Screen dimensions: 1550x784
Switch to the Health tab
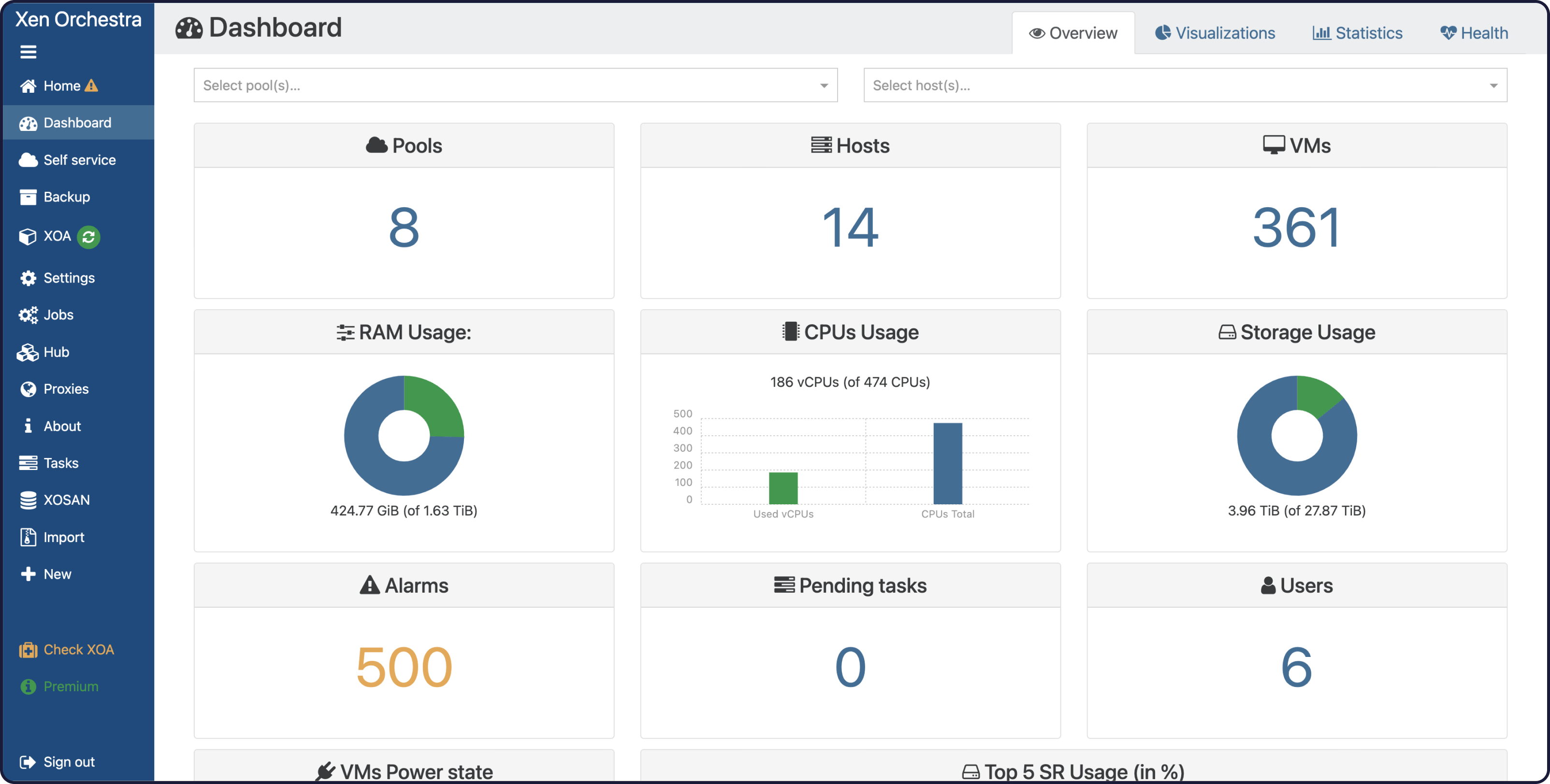(x=1474, y=33)
